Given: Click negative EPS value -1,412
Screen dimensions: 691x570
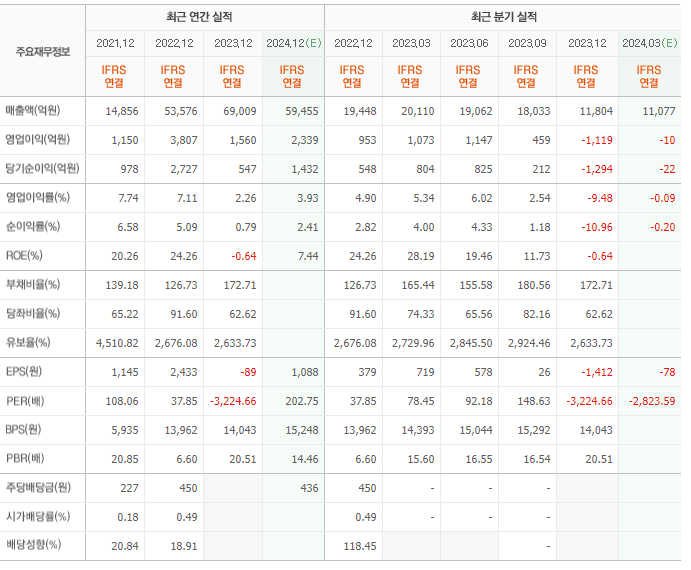Looking at the screenshot, I should tap(597, 373).
